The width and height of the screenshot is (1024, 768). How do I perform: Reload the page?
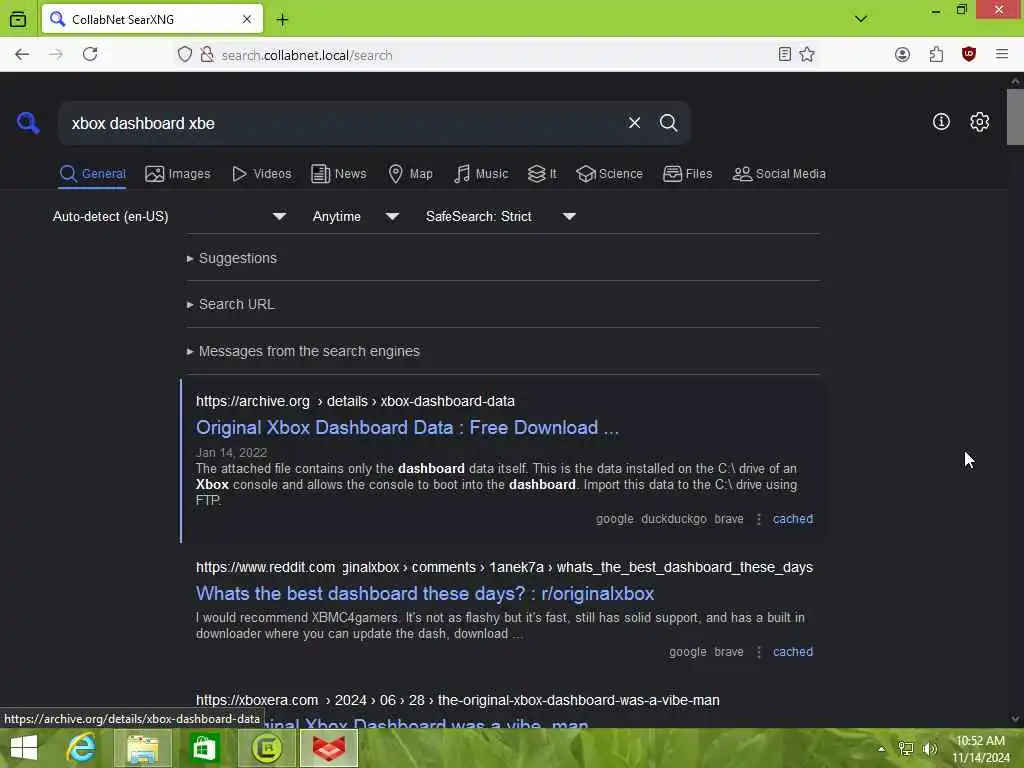[x=90, y=55]
